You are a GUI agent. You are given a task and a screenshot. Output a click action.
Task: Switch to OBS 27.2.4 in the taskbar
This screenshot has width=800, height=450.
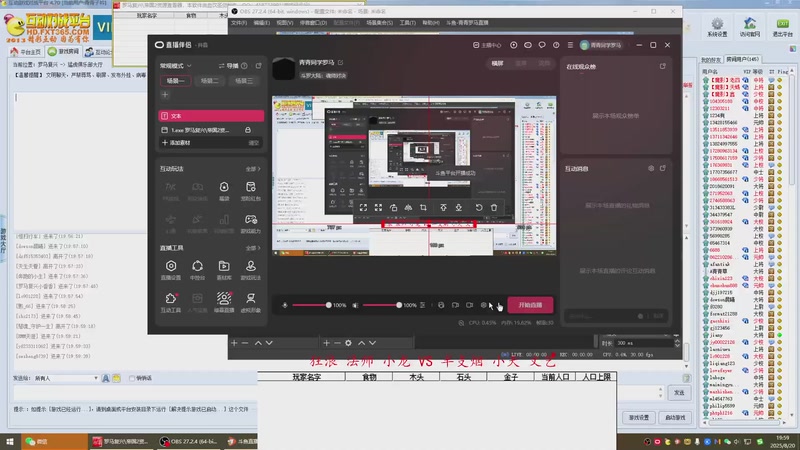click(x=189, y=441)
